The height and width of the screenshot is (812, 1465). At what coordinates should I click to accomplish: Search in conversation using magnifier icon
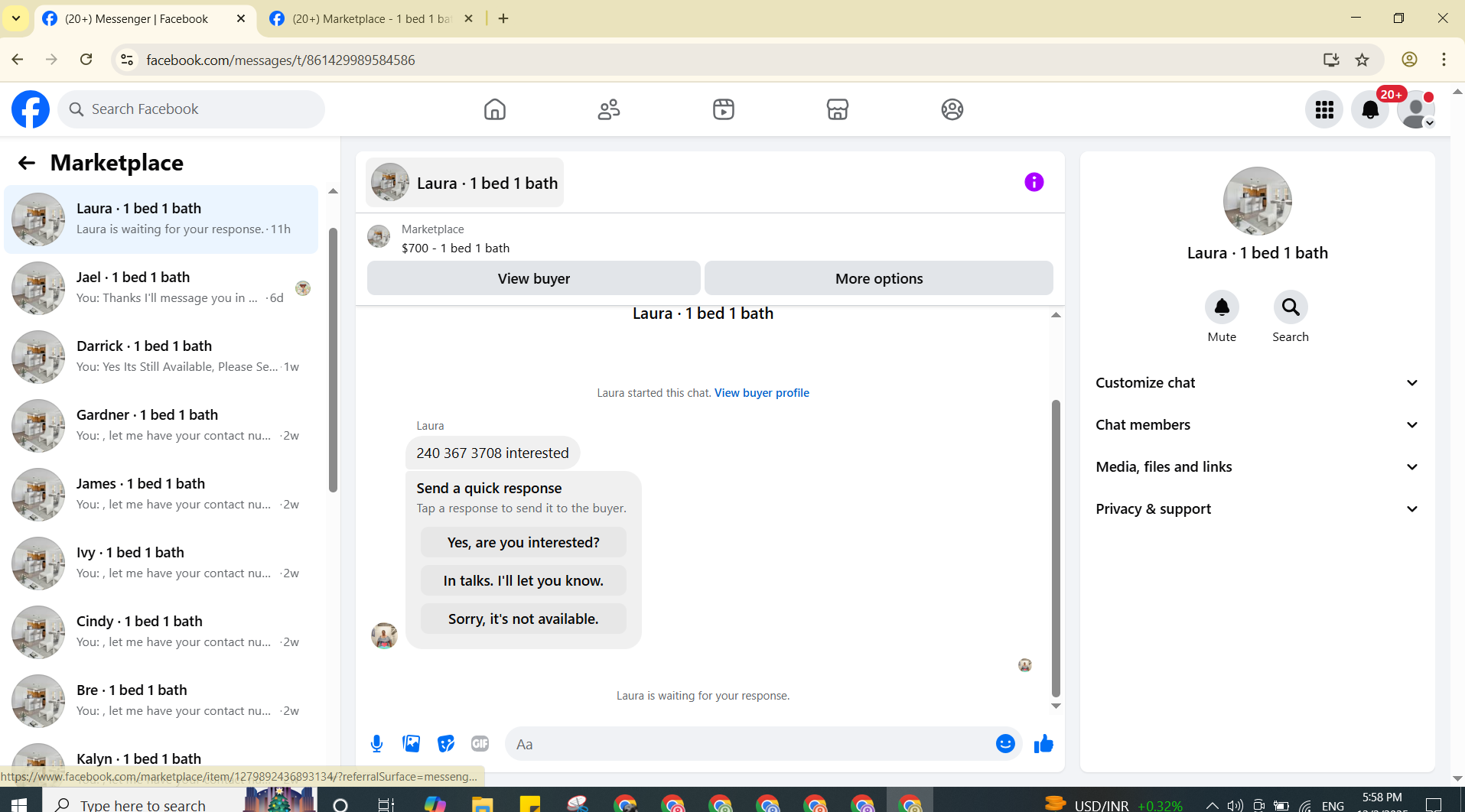[x=1291, y=307]
